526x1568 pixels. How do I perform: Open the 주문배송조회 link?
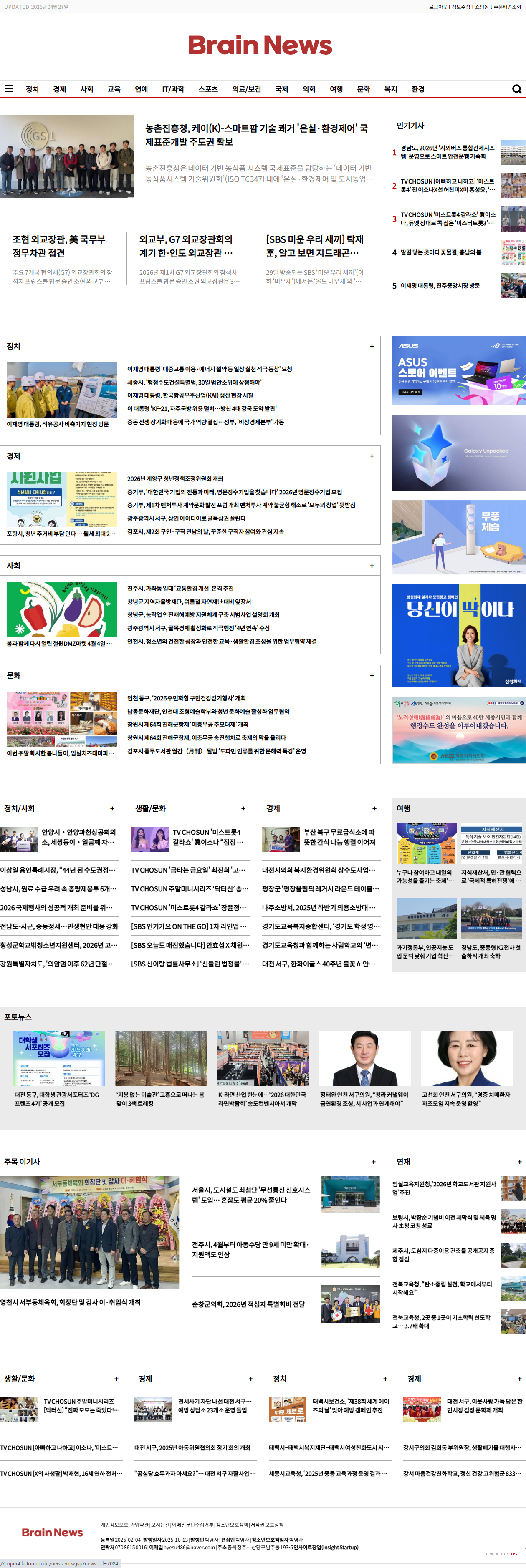507,7
